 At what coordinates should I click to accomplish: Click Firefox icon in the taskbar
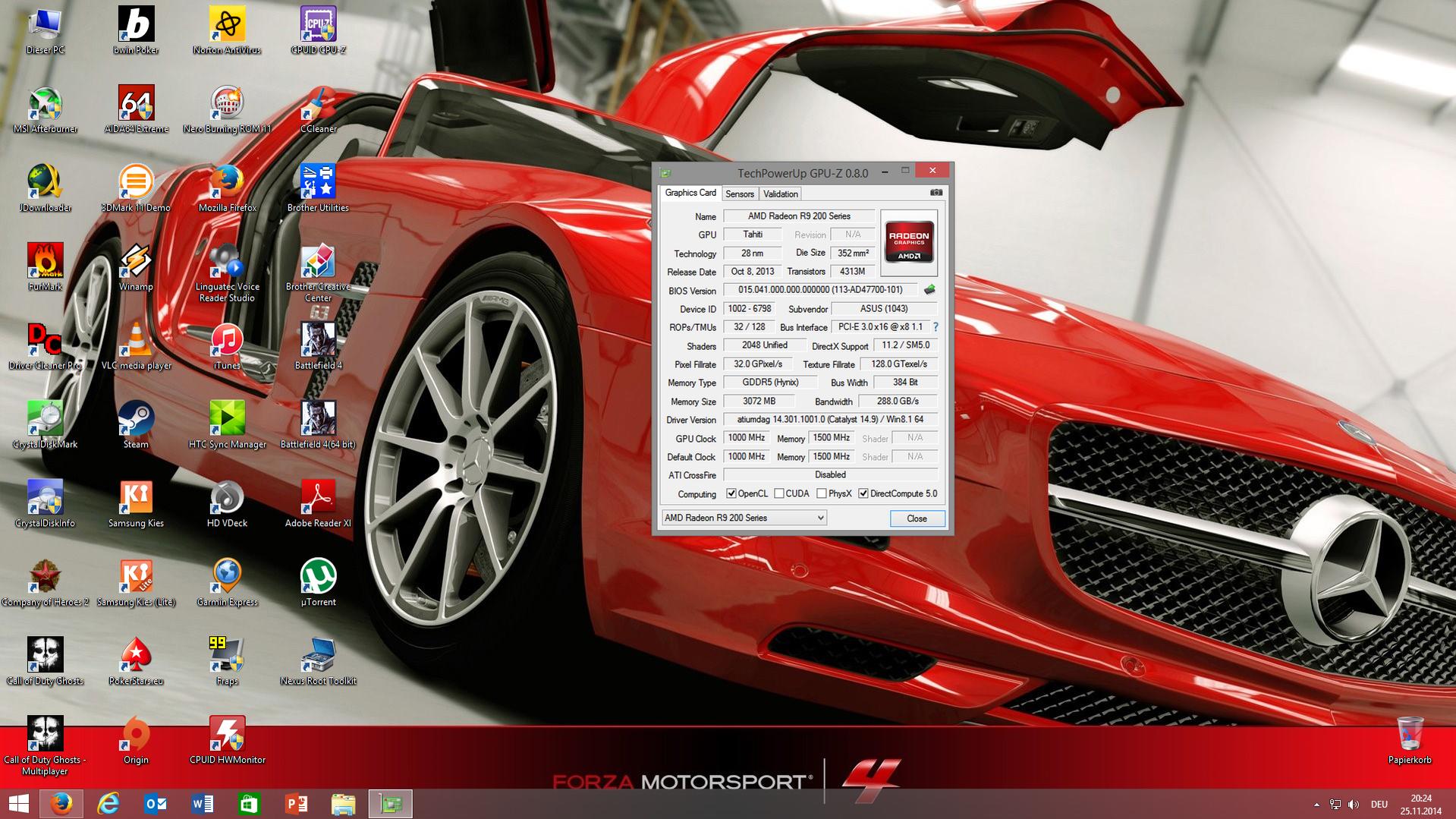click(61, 804)
